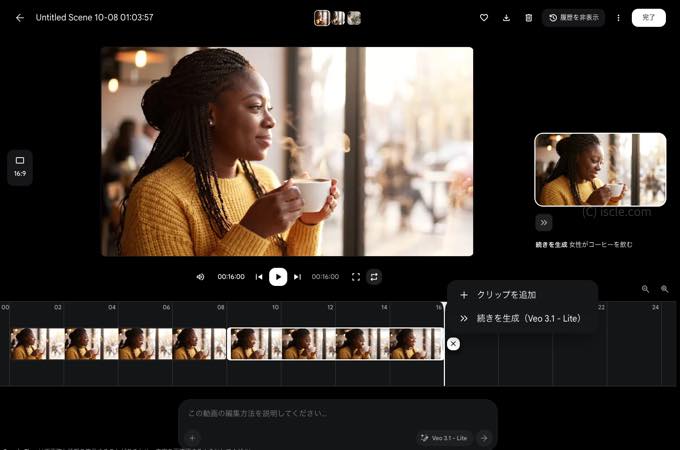
Task: Click the main video preview
Action: point(287,151)
